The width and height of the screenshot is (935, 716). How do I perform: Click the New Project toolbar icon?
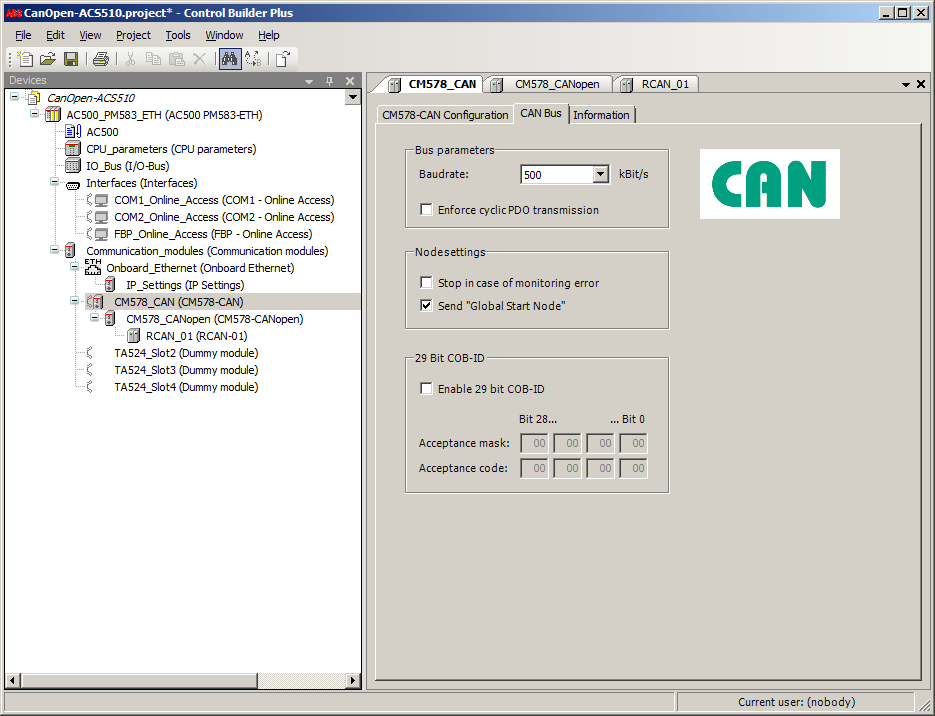26,59
